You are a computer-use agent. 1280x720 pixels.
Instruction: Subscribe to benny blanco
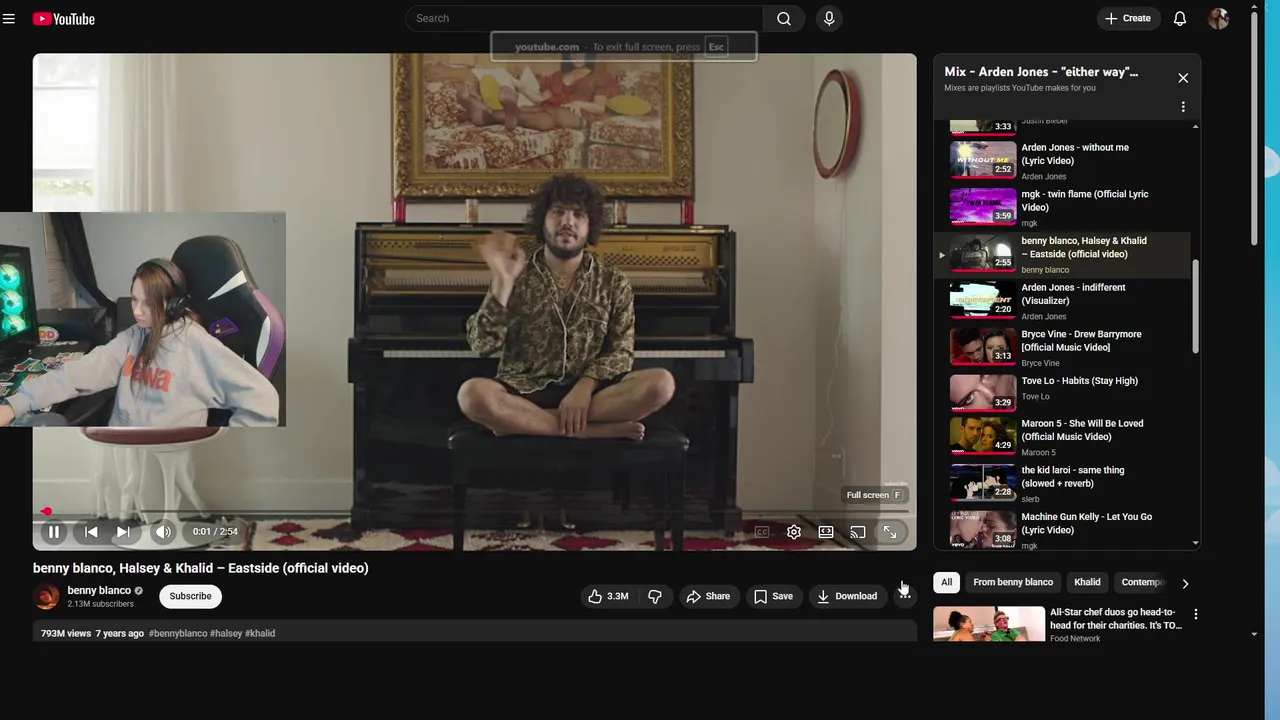coord(190,596)
